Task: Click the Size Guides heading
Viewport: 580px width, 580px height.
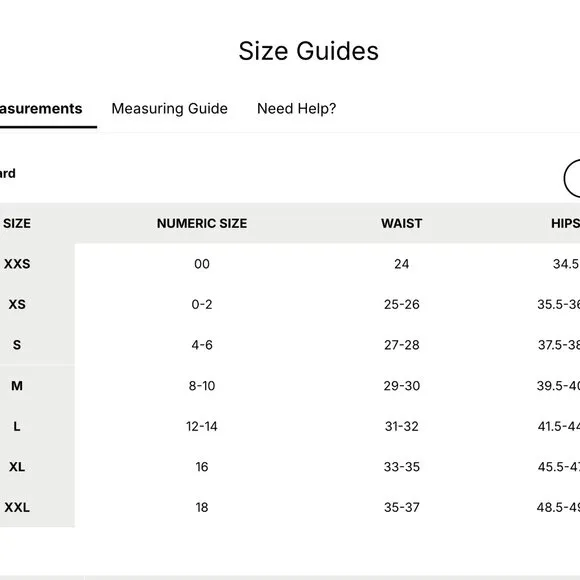Action: (308, 51)
